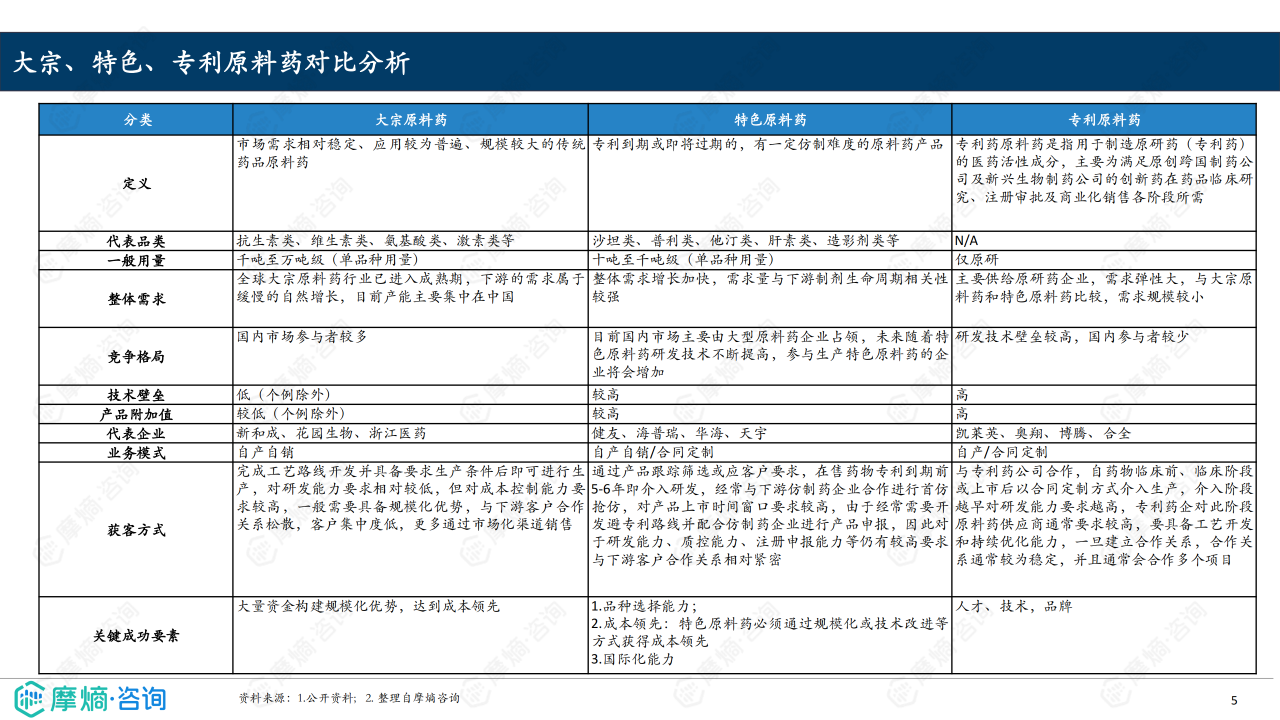Click the line 3.国际化能力
The width and height of the screenshot is (1280, 720).
[633, 660]
